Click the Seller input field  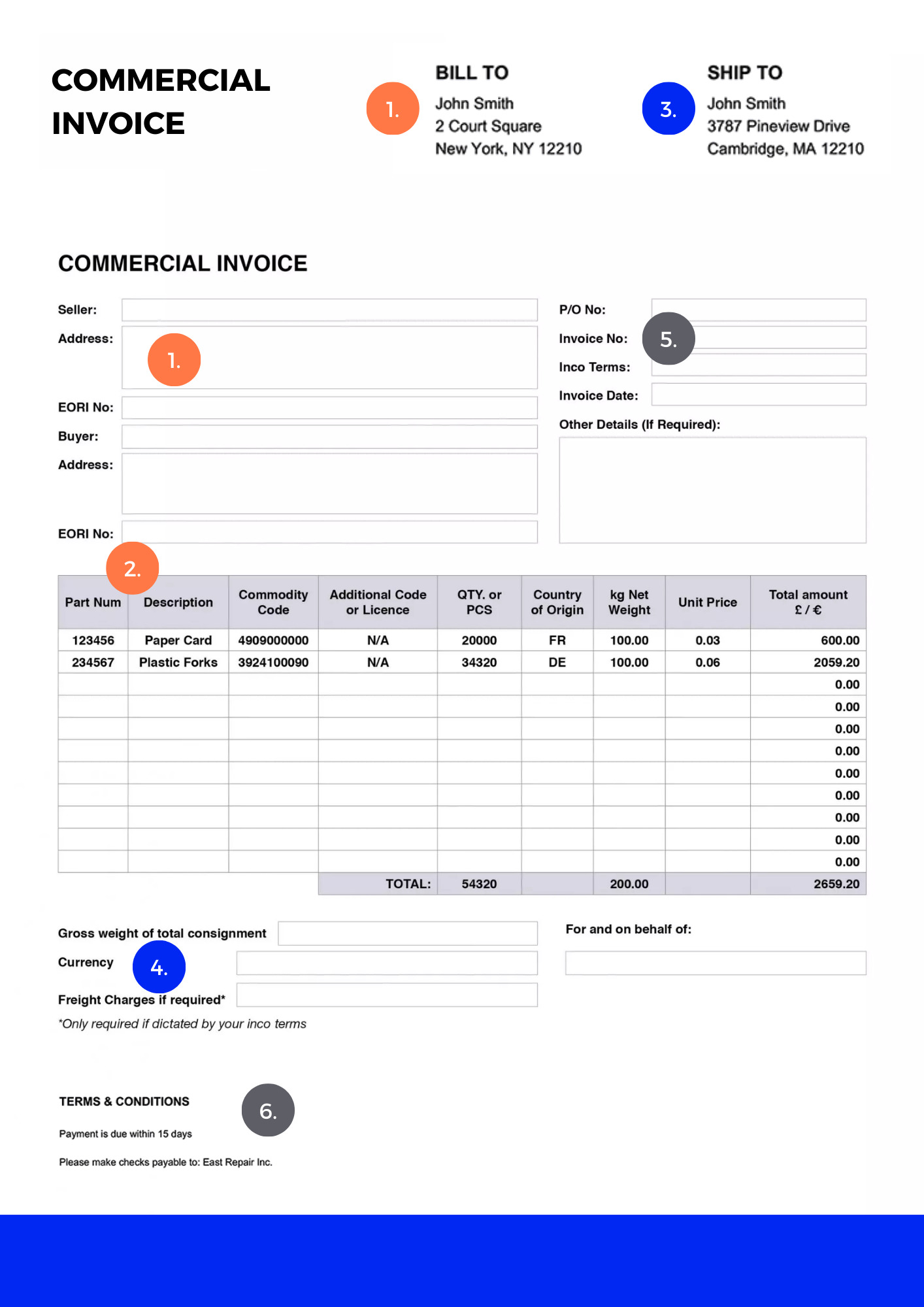pyautogui.click(x=329, y=310)
